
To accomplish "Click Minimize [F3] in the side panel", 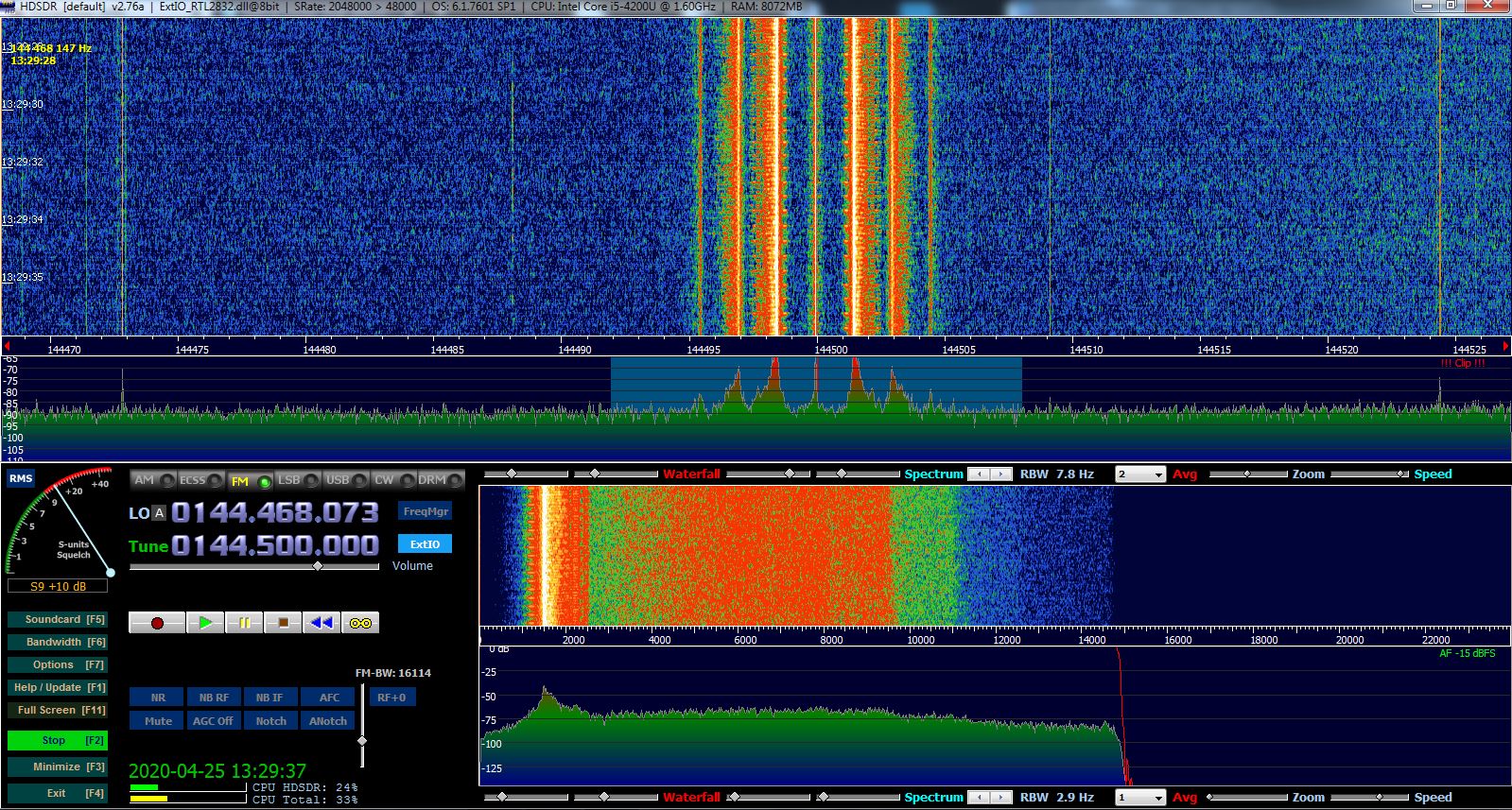I will pos(57,767).
